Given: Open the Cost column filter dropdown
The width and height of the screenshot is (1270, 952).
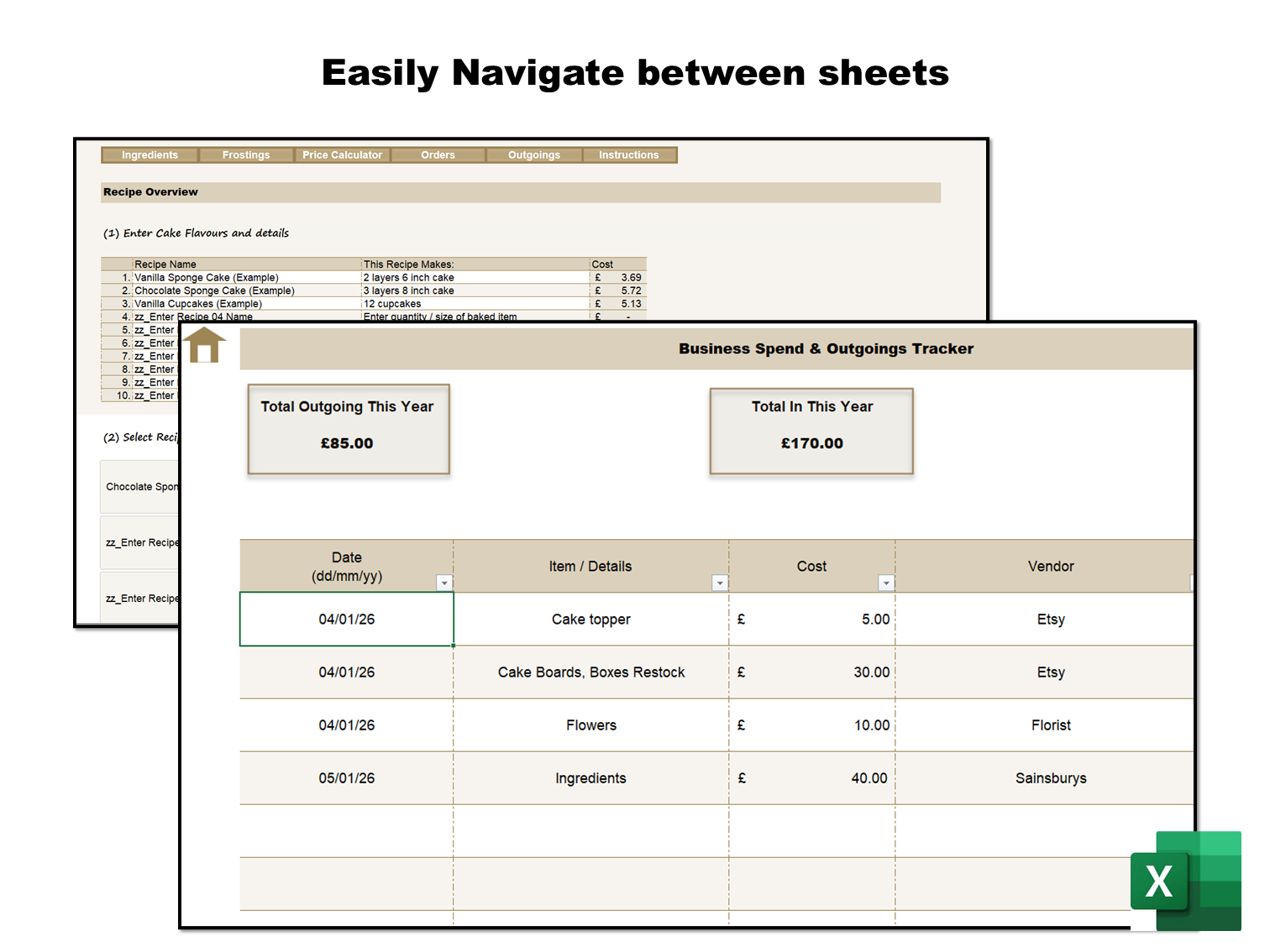Looking at the screenshot, I should (886, 582).
